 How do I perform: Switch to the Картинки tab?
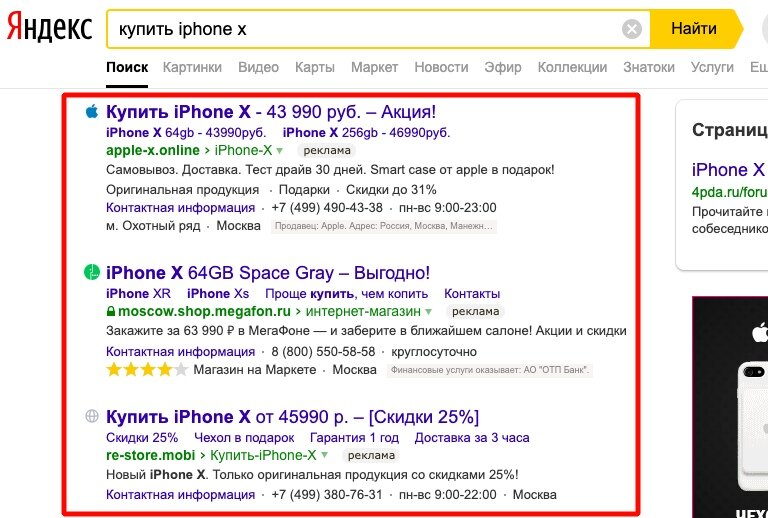pos(192,67)
